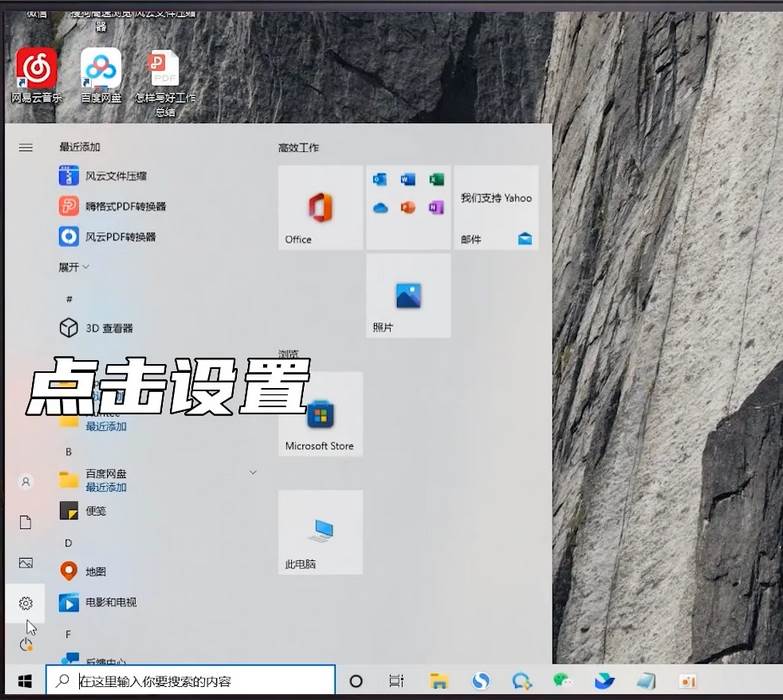The image size is (783, 700).
Task: Open 电影和电视 app
Action: pos(98,602)
